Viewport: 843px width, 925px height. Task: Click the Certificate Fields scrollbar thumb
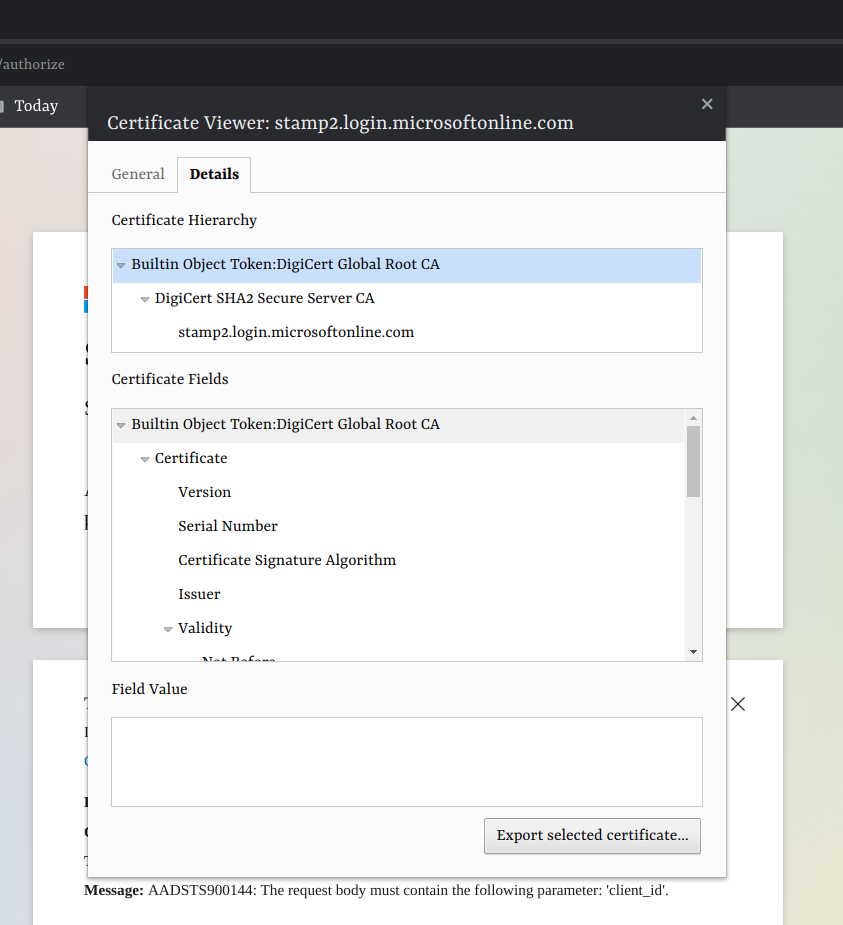click(693, 461)
